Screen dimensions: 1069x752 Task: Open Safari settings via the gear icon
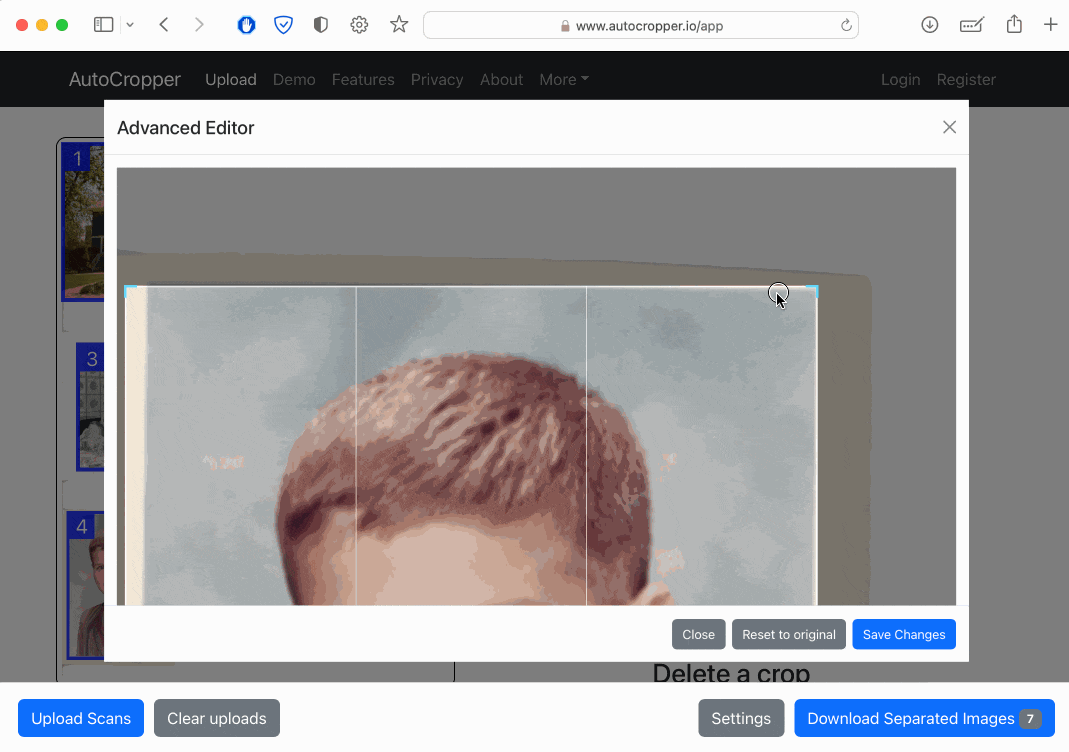point(359,24)
